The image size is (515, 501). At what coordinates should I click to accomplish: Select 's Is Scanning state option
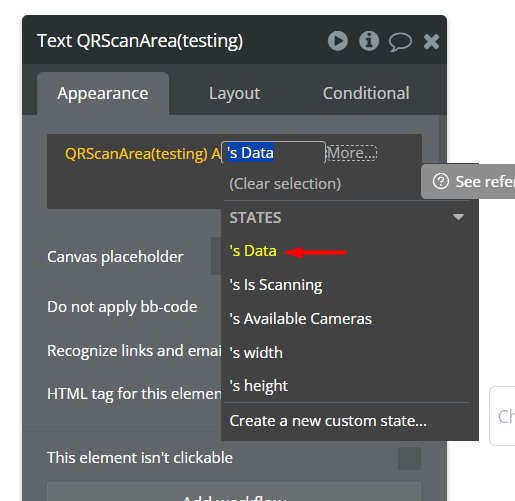(x=276, y=285)
